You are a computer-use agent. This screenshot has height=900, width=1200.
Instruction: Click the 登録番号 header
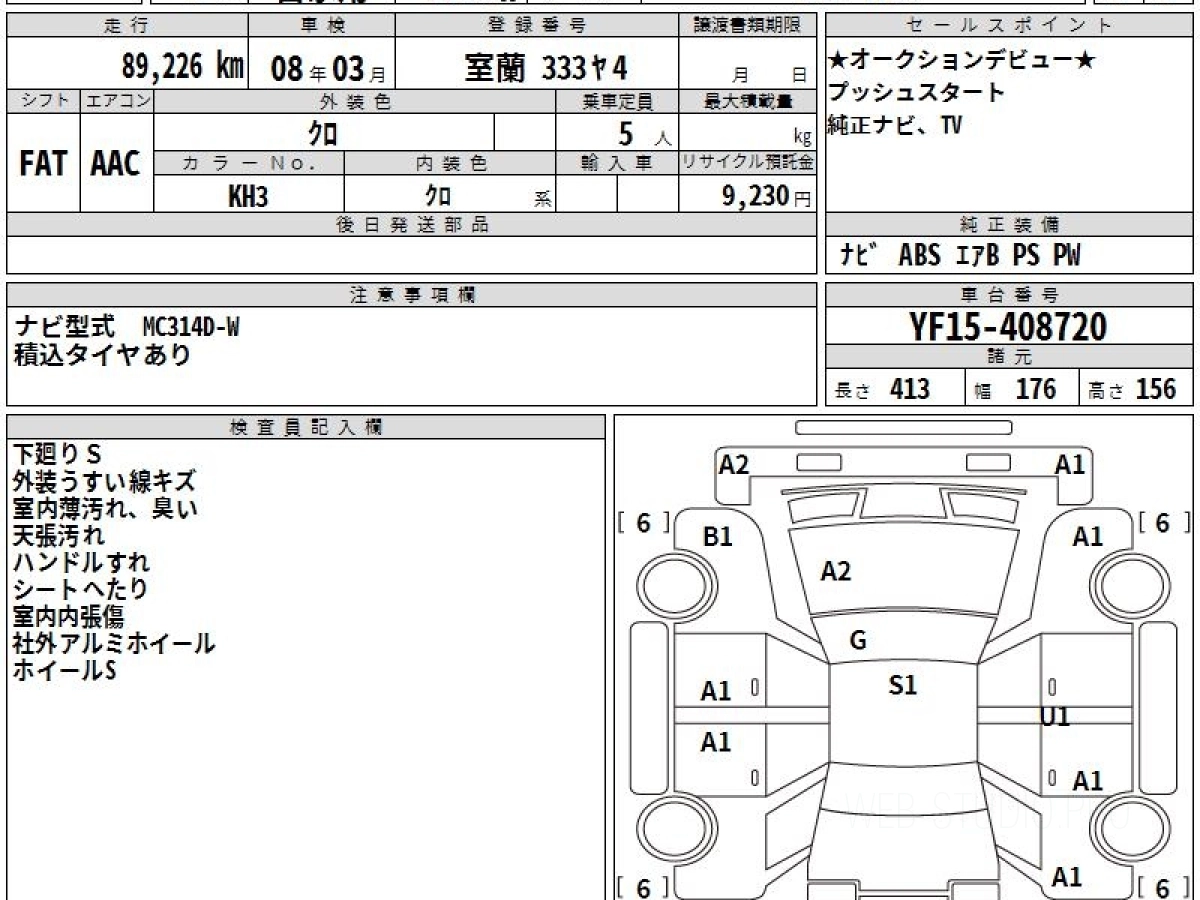(537, 26)
